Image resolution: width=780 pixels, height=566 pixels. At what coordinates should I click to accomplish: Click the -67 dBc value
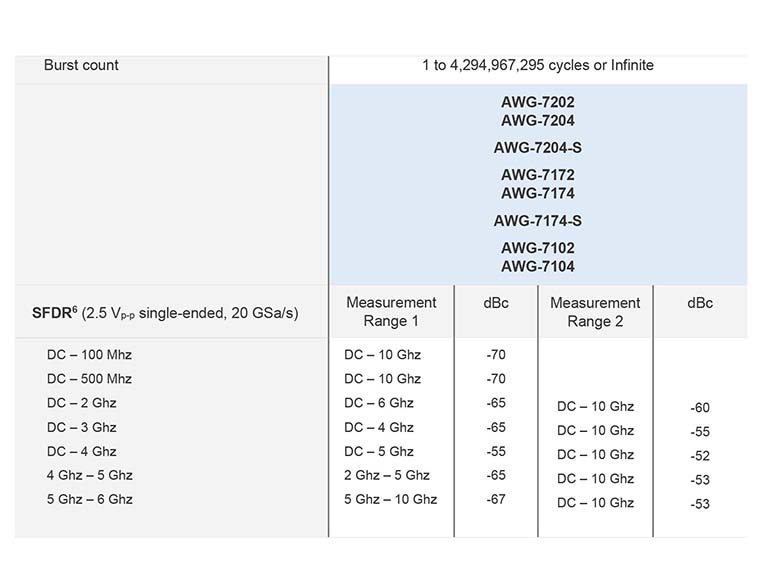pyautogui.click(x=495, y=499)
